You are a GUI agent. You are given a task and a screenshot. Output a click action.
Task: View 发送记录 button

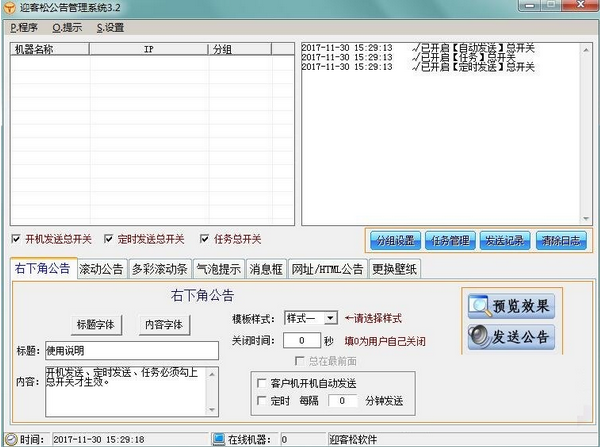(505, 241)
